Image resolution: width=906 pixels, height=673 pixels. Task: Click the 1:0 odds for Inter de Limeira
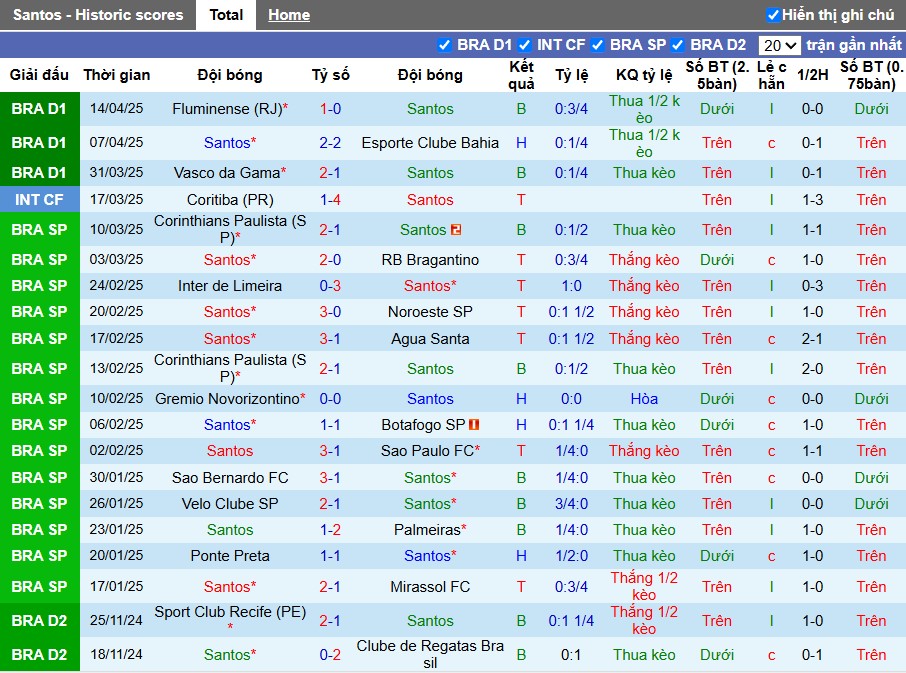571,286
